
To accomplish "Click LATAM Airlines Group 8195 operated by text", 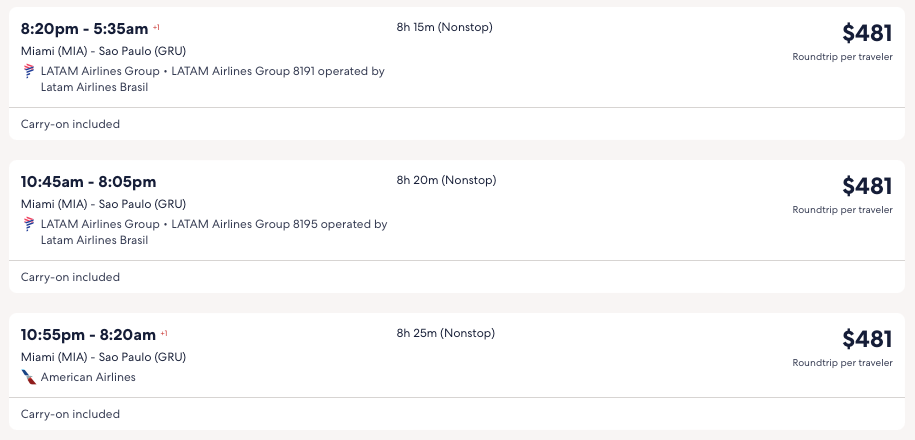I will pos(279,224).
